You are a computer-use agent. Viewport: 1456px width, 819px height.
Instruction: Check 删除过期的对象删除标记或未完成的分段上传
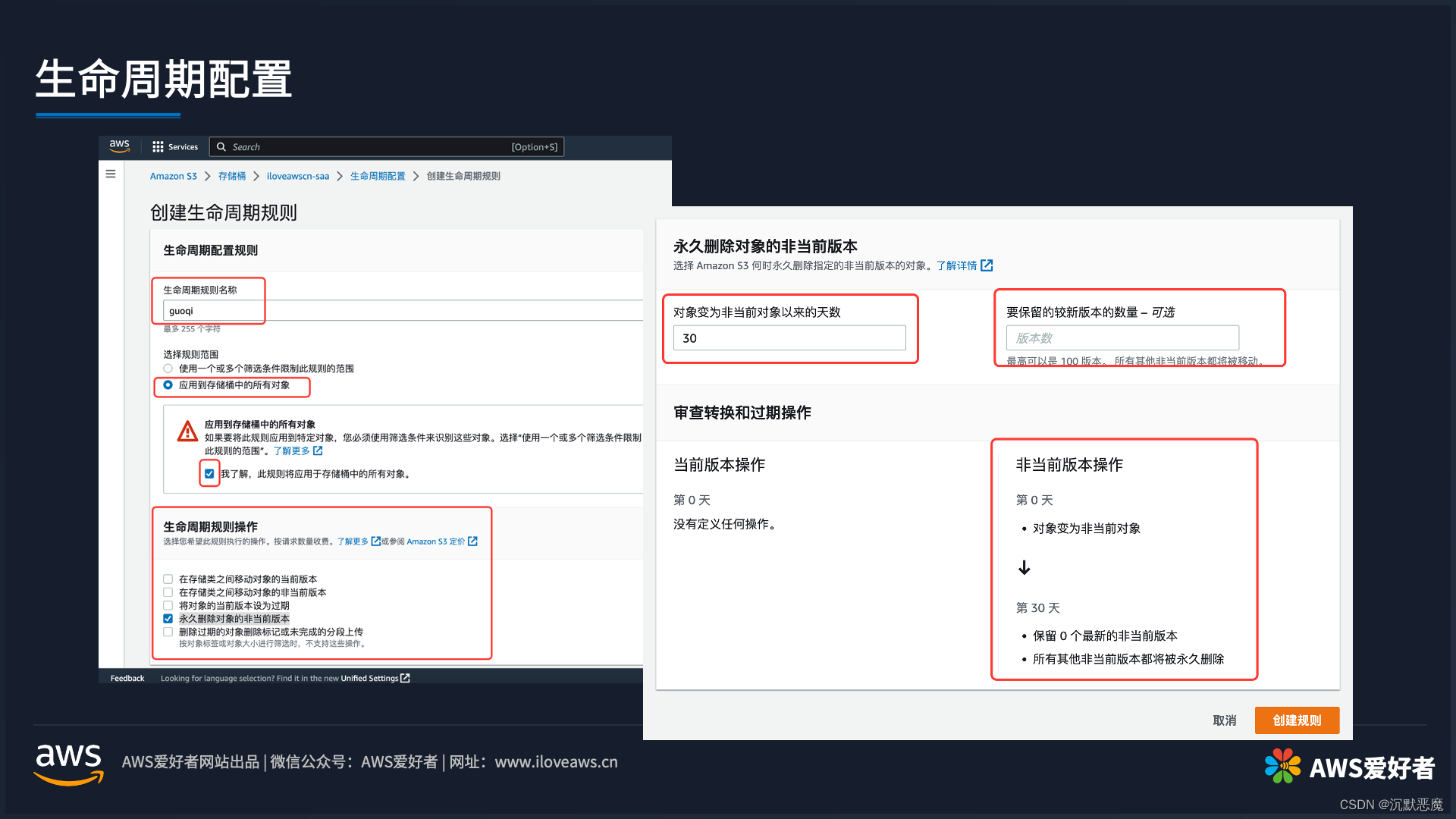click(168, 632)
